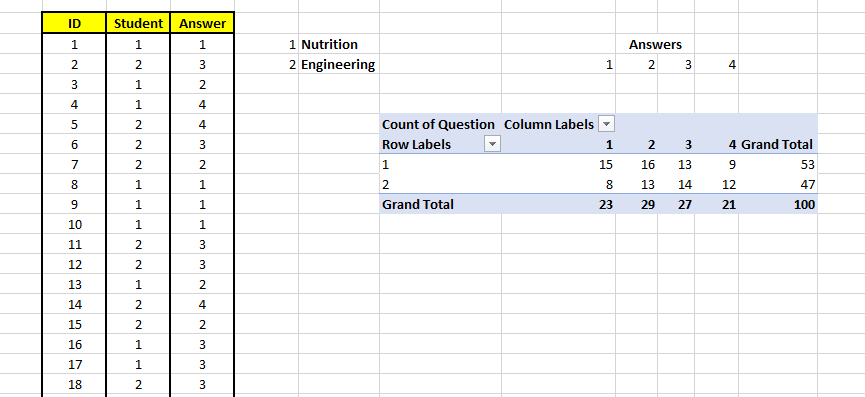The width and height of the screenshot is (865, 397).
Task: Select pivot row label 2
Action: pyautogui.click(x=386, y=185)
